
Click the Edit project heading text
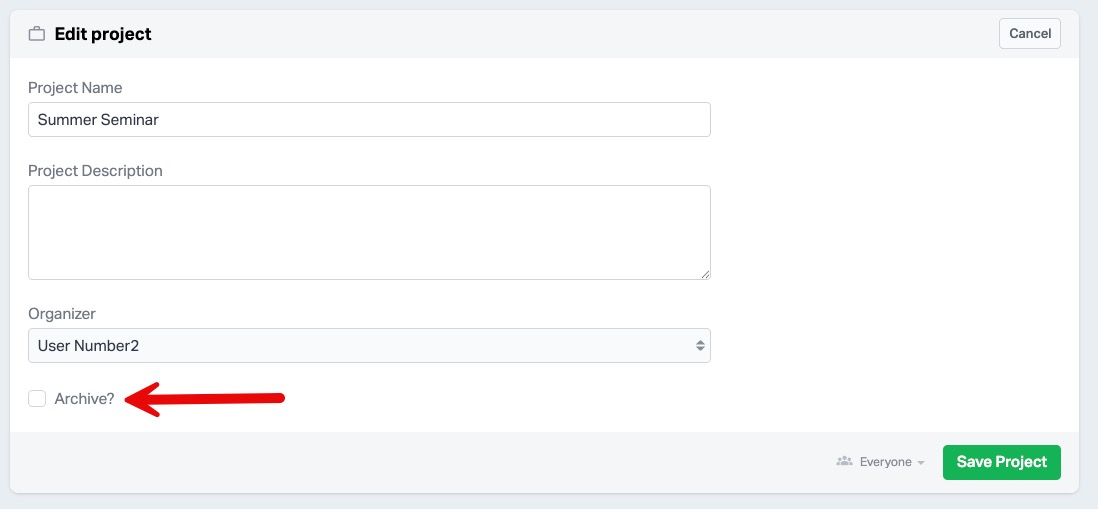[x=103, y=34]
